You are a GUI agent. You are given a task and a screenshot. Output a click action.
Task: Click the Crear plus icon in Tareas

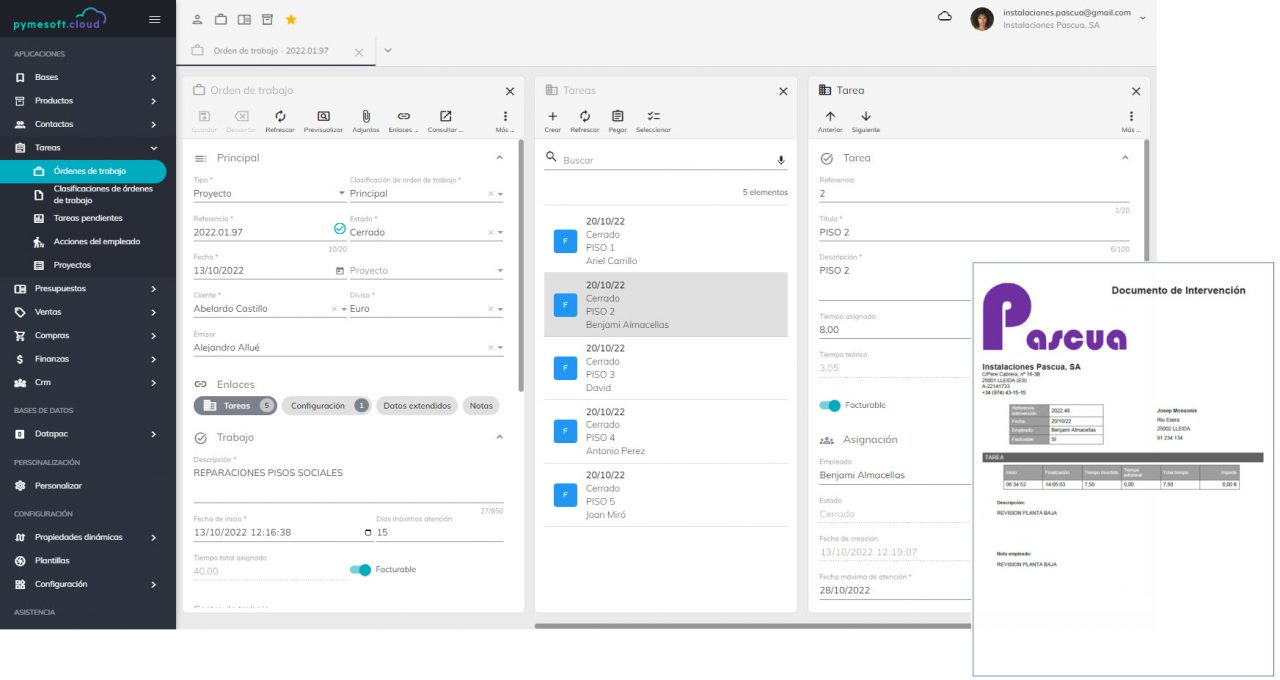(x=552, y=117)
